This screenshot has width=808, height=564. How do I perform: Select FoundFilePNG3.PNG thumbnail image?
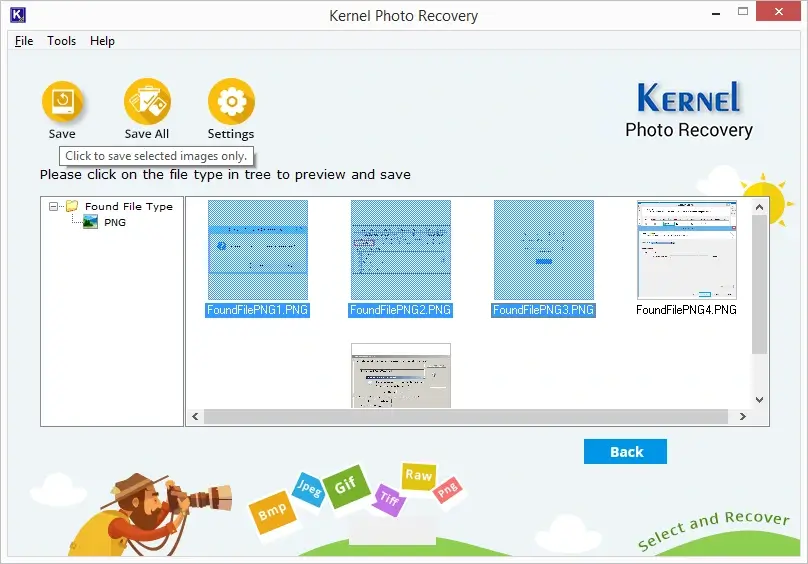pyautogui.click(x=544, y=250)
